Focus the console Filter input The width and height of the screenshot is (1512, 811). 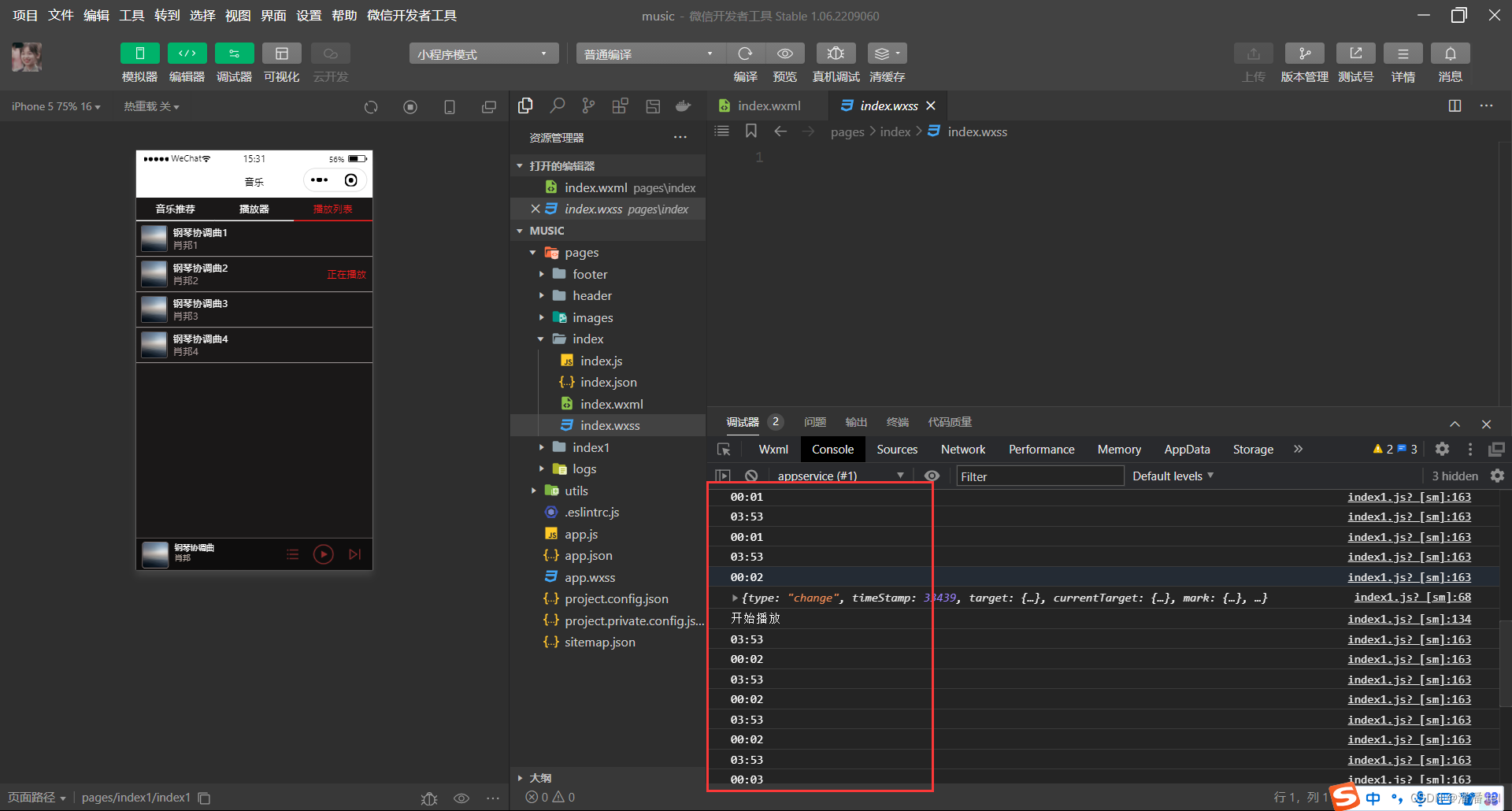click(1039, 476)
